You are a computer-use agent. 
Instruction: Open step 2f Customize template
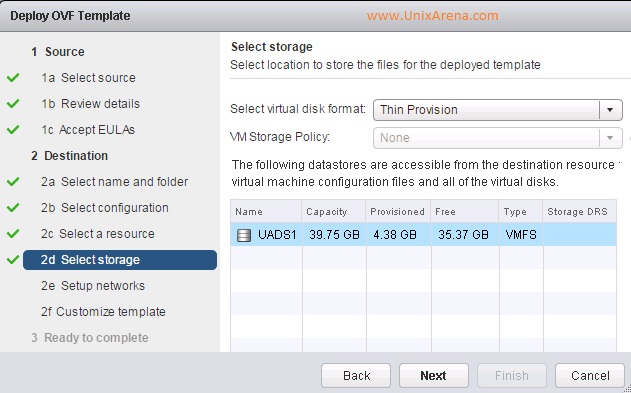[x=103, y=312]
